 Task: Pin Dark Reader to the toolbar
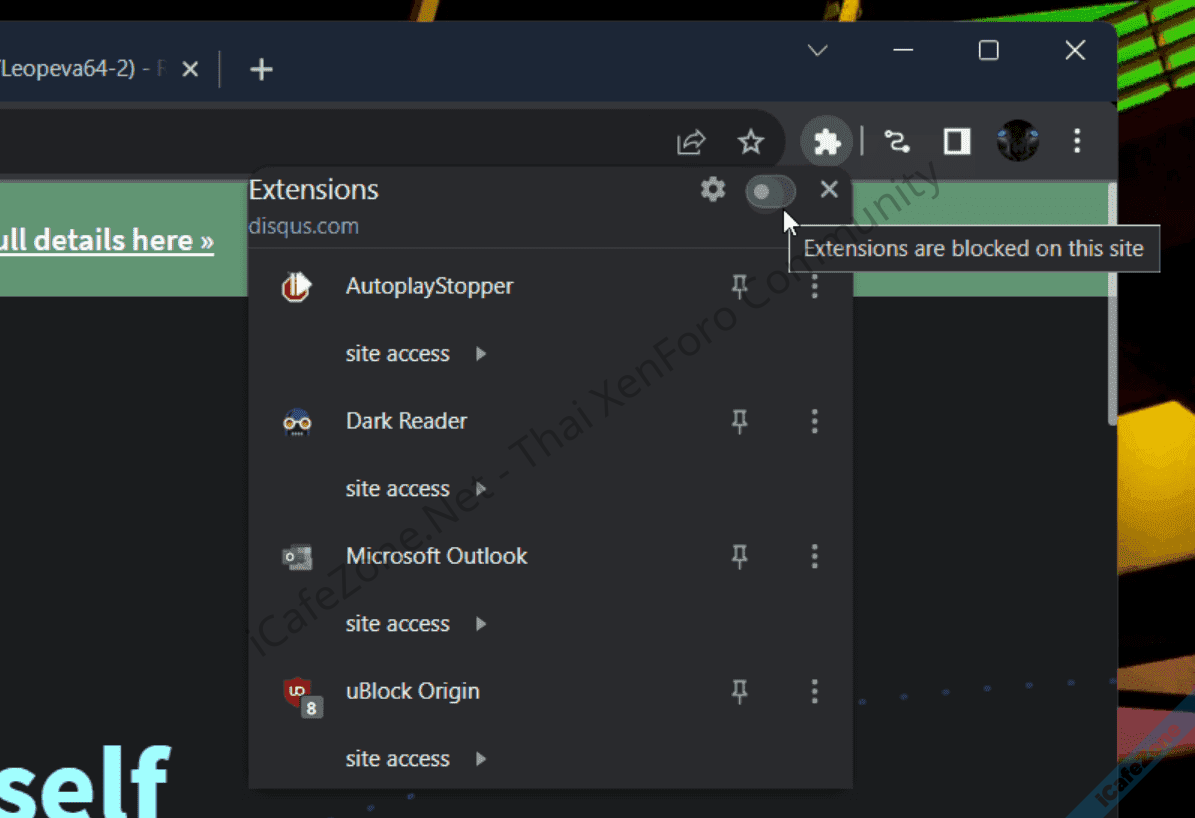[740, 422]
